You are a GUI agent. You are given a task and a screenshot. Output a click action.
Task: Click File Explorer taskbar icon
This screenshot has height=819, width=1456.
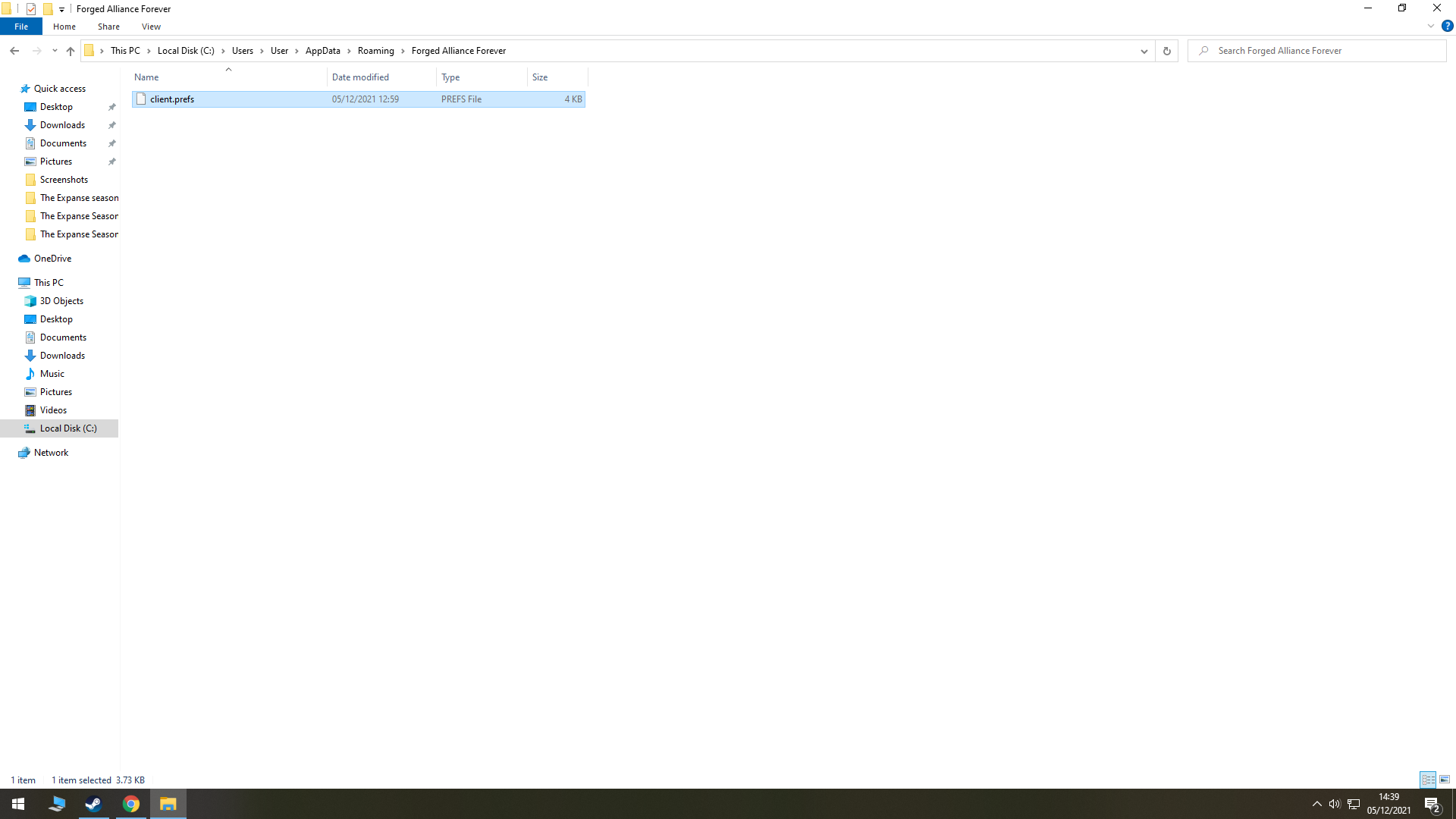tap(168, 804)
